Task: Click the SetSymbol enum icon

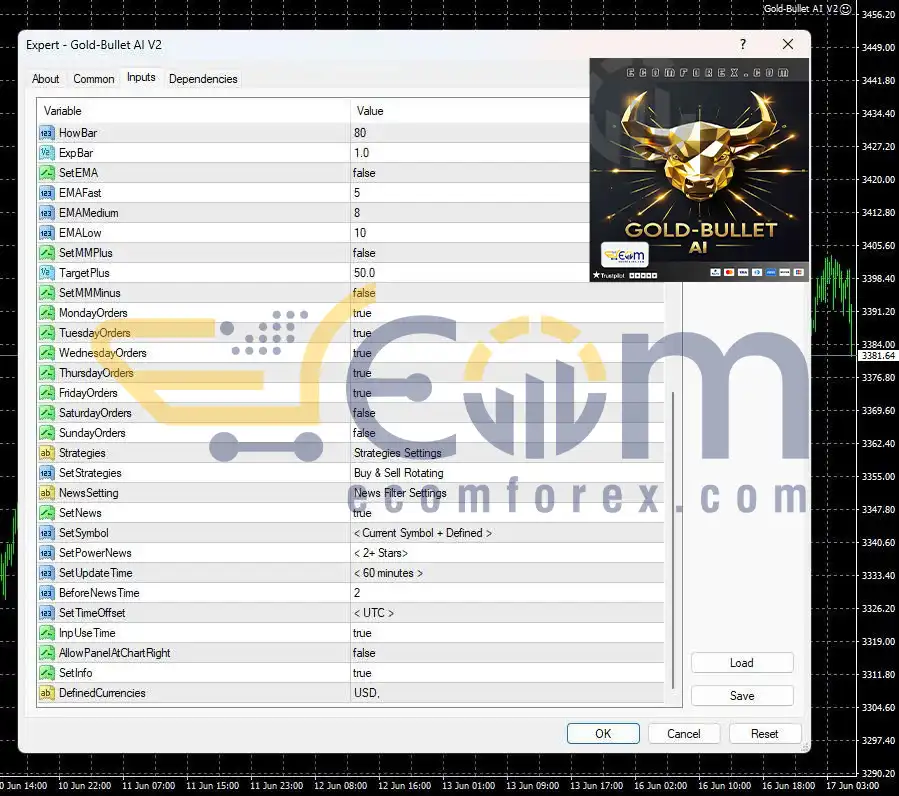Action: 46,533
